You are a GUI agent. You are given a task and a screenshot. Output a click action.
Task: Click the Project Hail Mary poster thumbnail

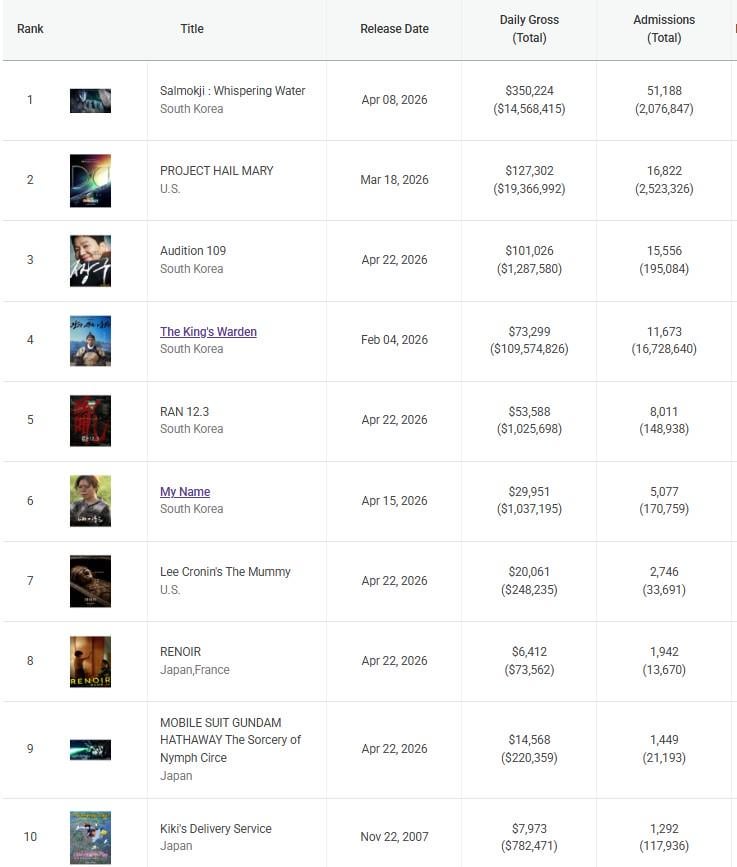[x=90, y=180]
